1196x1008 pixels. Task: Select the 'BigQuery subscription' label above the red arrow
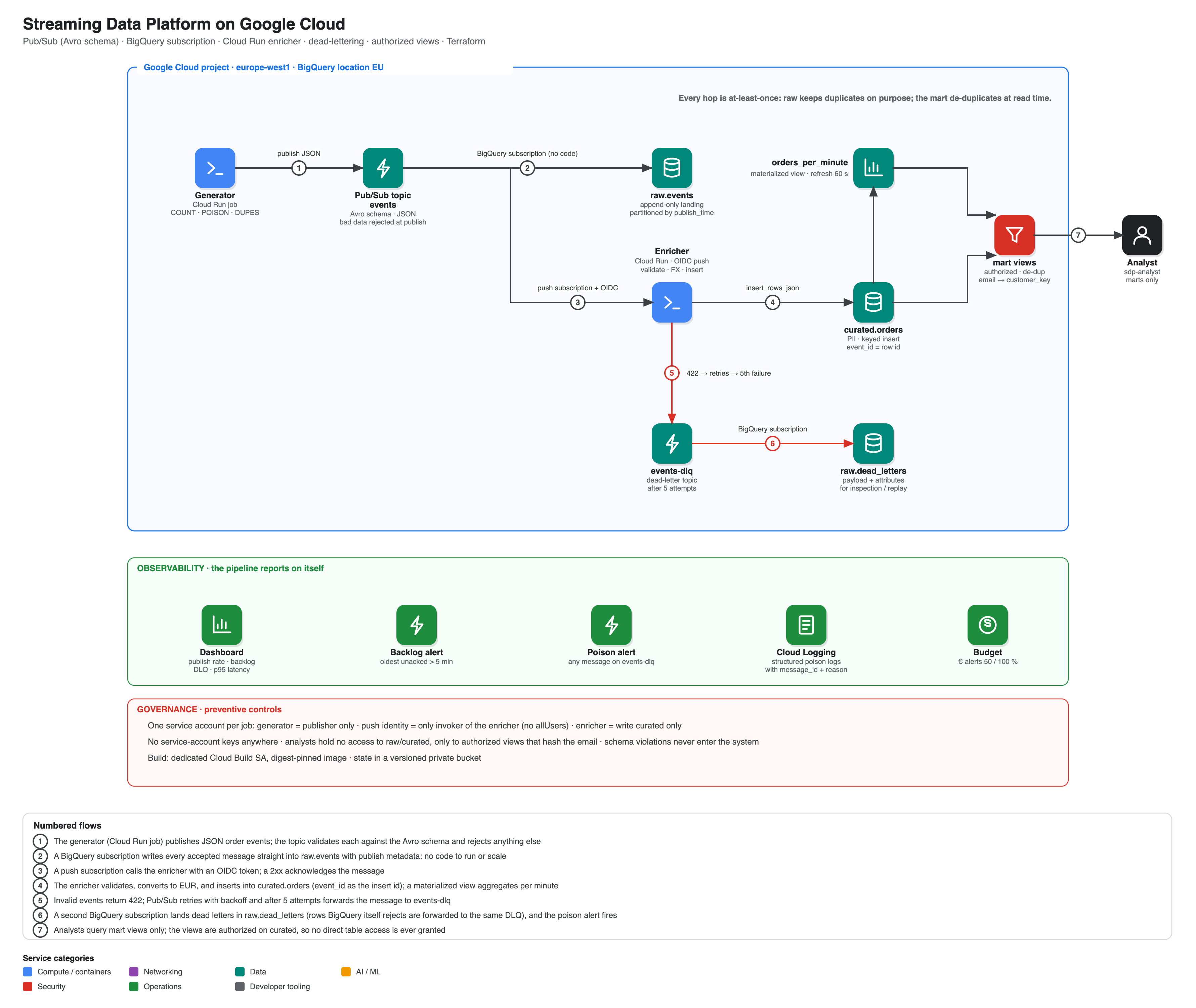(772, 429)
